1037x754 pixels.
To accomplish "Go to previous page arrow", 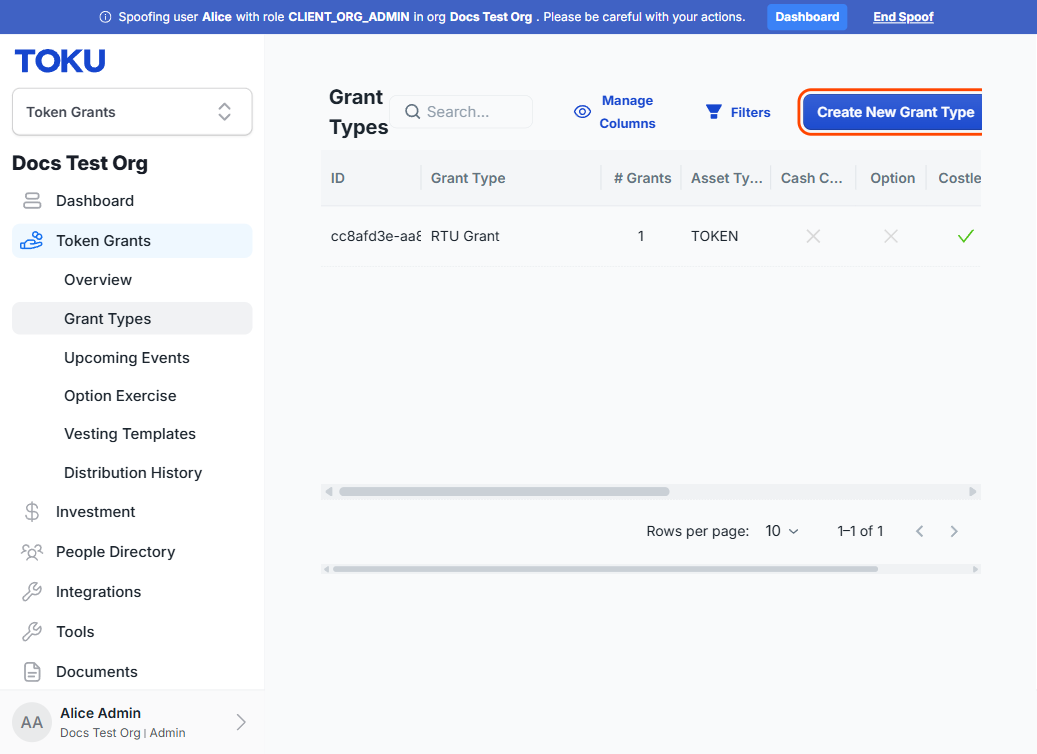I will click(919, 531).
